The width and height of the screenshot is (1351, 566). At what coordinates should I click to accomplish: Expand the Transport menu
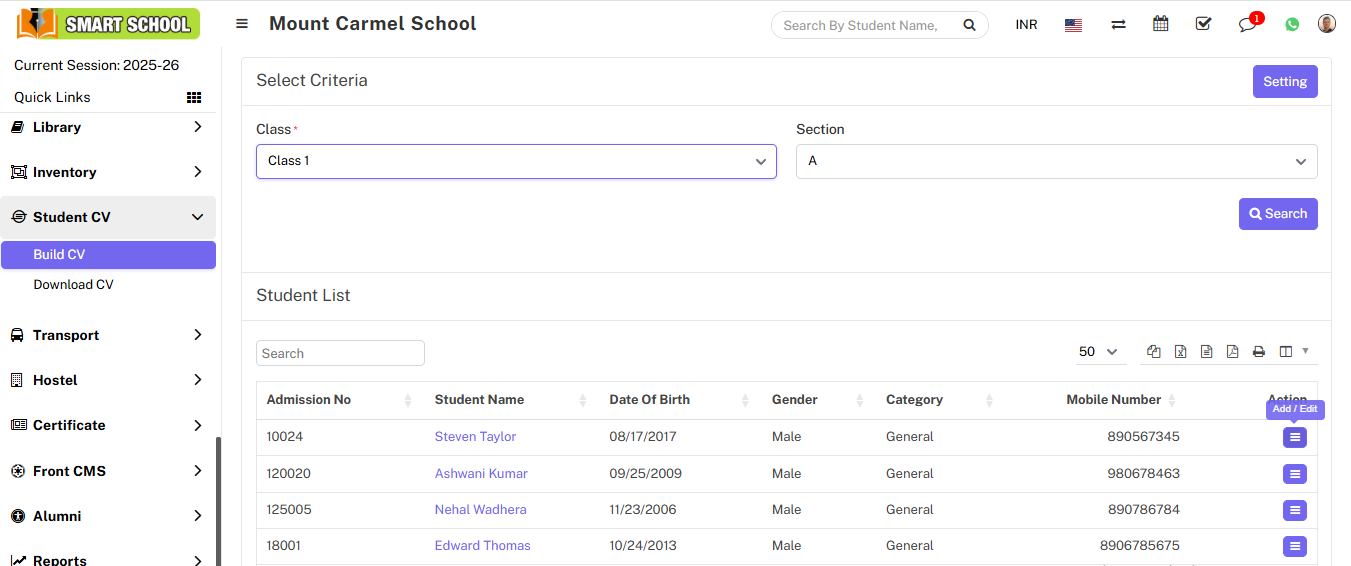coord(107,335)
